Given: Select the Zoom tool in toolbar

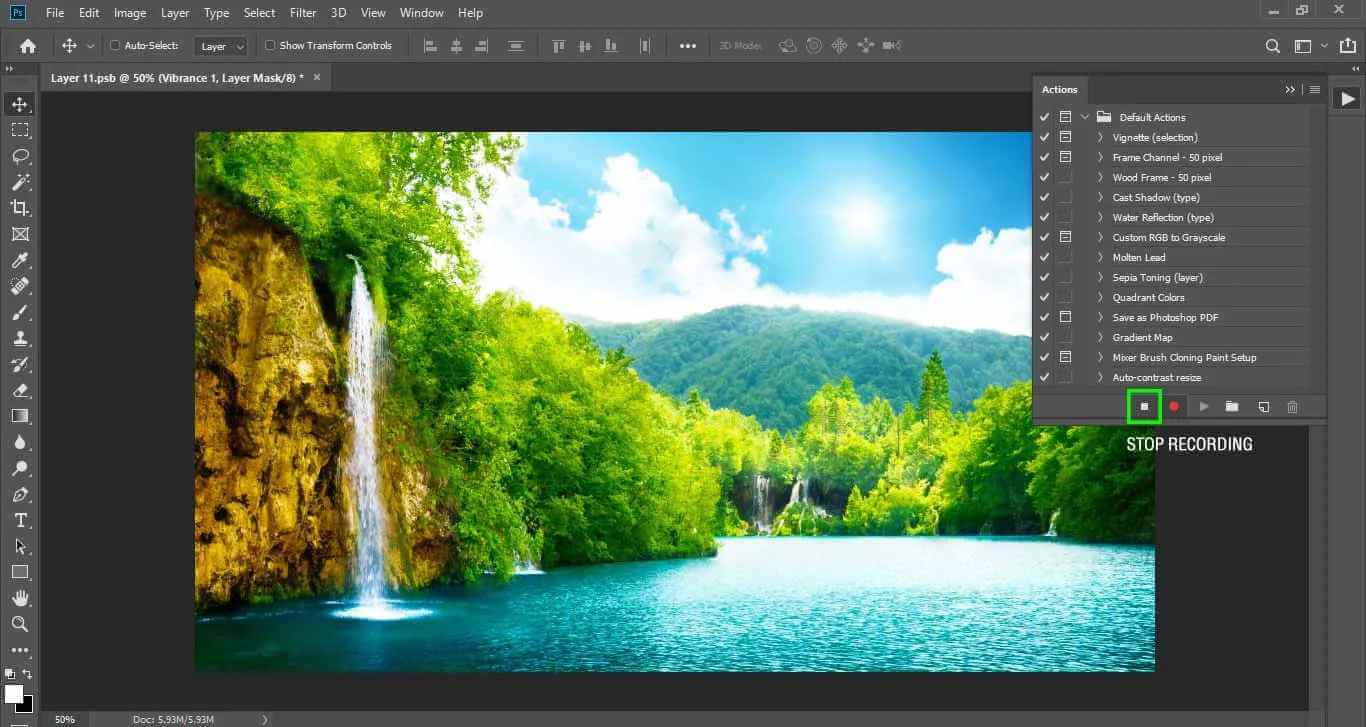Looking at the screenshot, I should tap(20, 624).
